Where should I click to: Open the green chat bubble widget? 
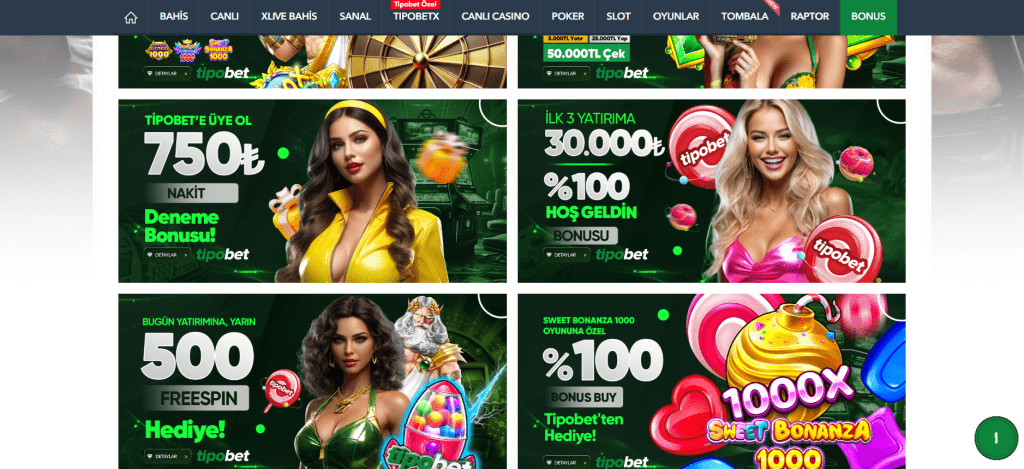[x=996, y=438]
